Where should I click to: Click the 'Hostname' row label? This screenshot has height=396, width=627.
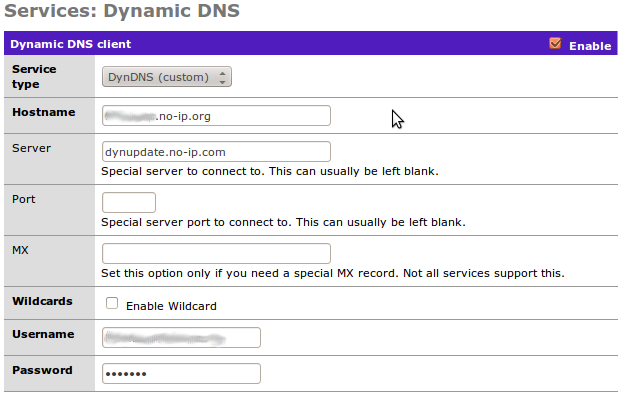[44, 112]
